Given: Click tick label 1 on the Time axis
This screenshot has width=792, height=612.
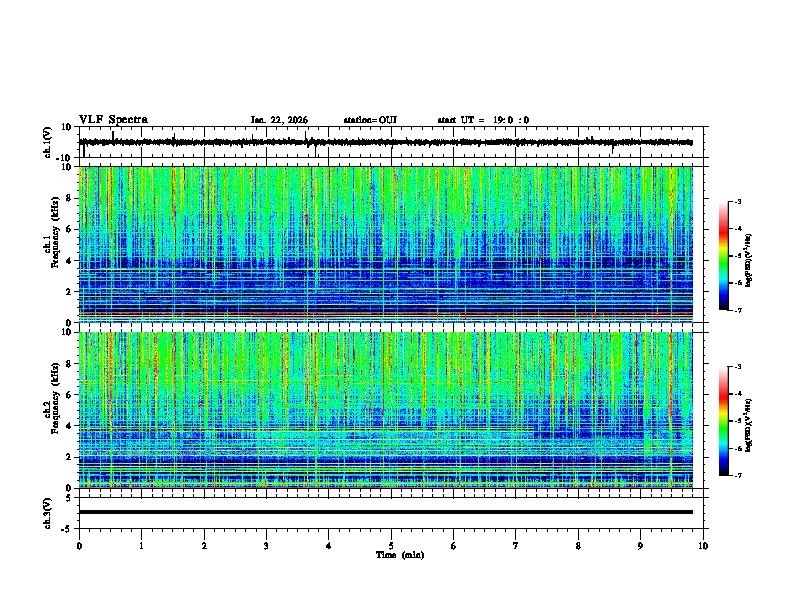Looking at the screenshot, I should click(141, 546).
